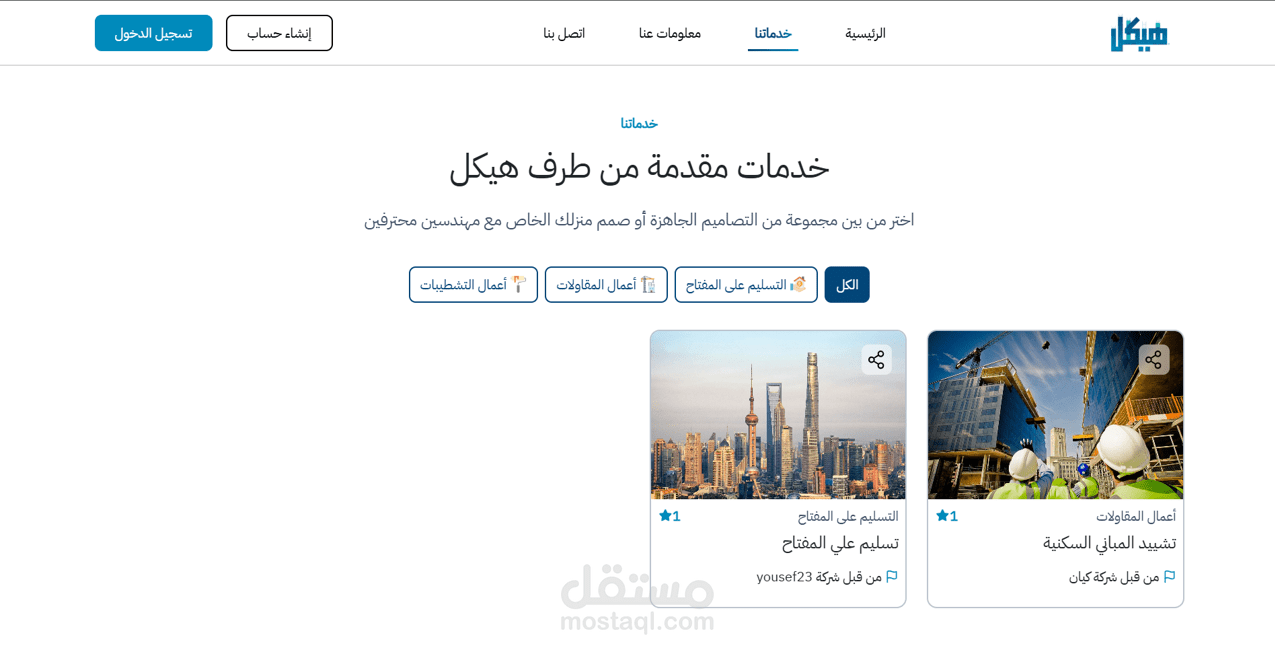Click flag icon beside شركة كيان
Image resolution: width=1275 pixels, height=648 pixels.
(1169, 576)
